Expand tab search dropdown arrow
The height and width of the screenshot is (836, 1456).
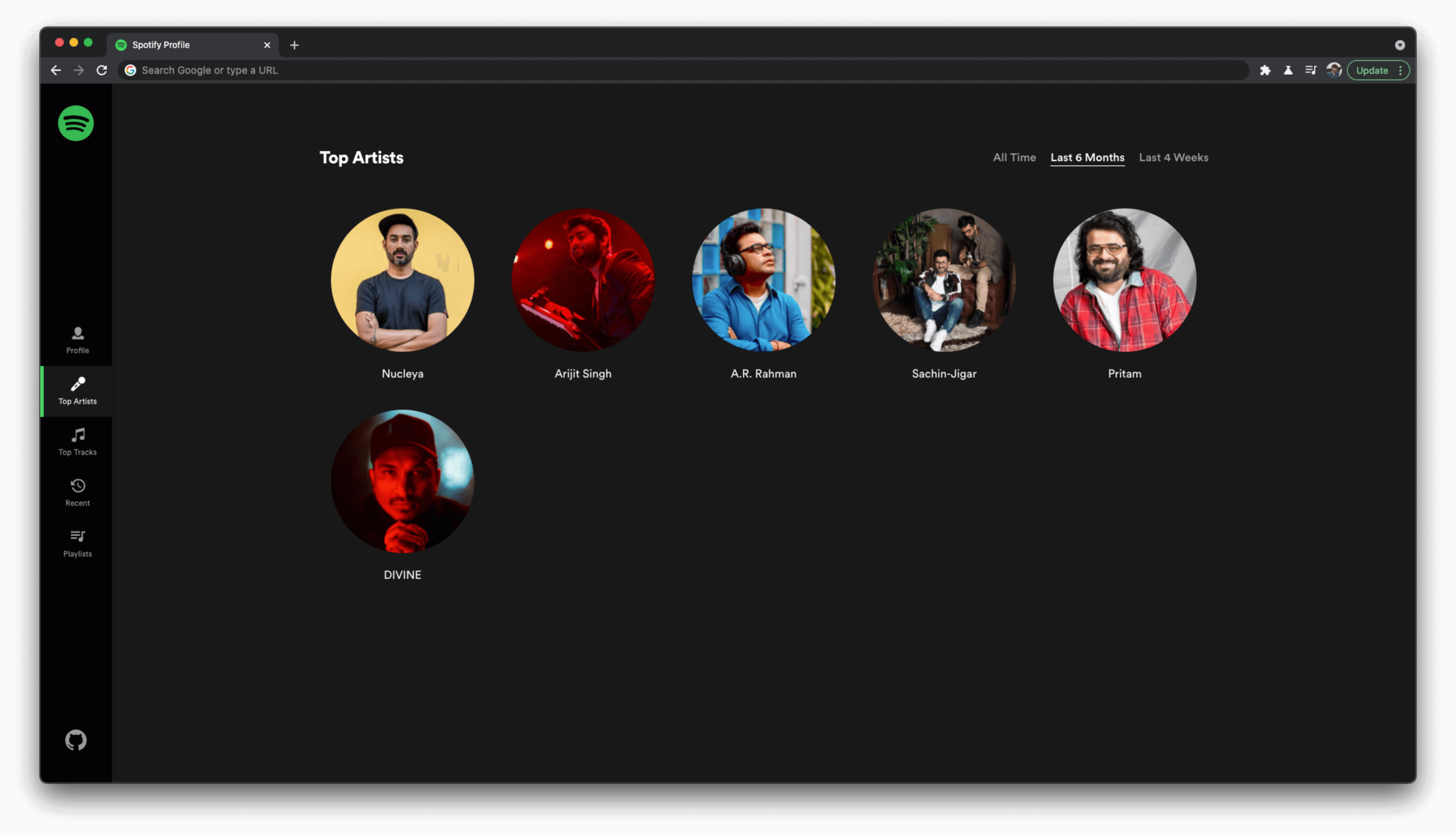1399,45
